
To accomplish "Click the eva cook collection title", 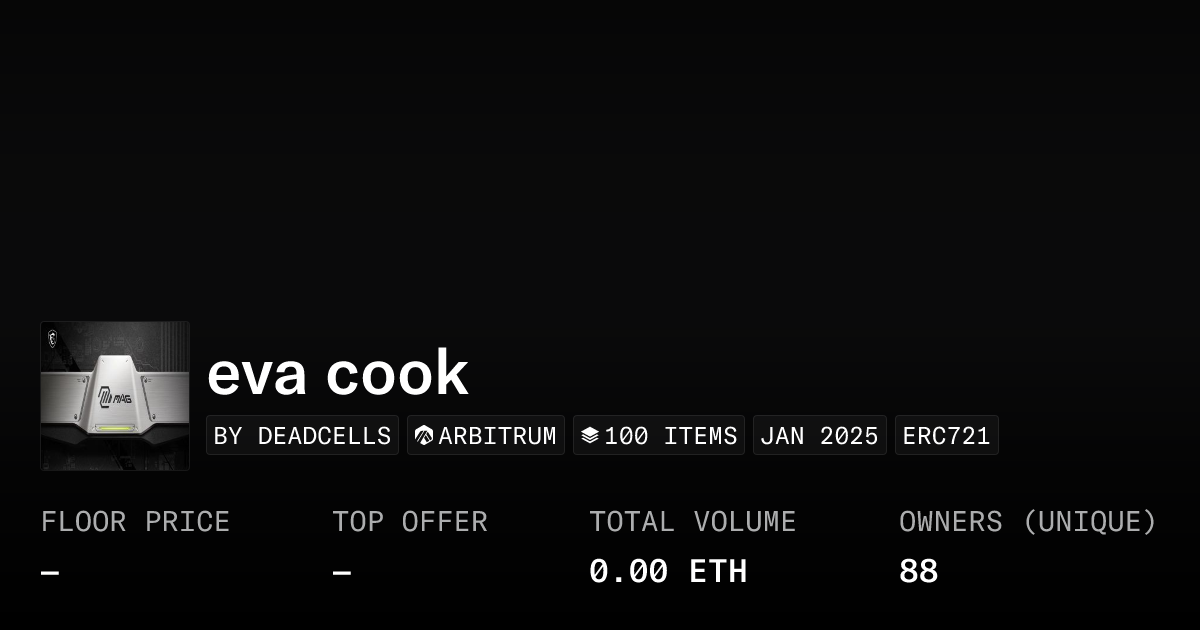I will (337, 373).
